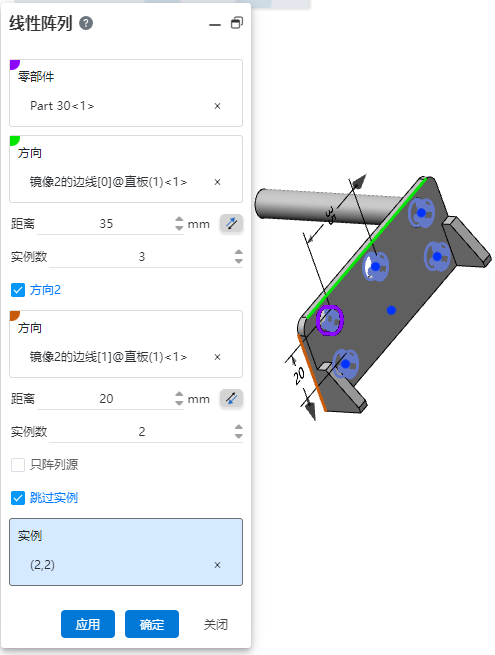
Task: Click the 应用 button
Action: pyautogui.click(x=88, y=624)
